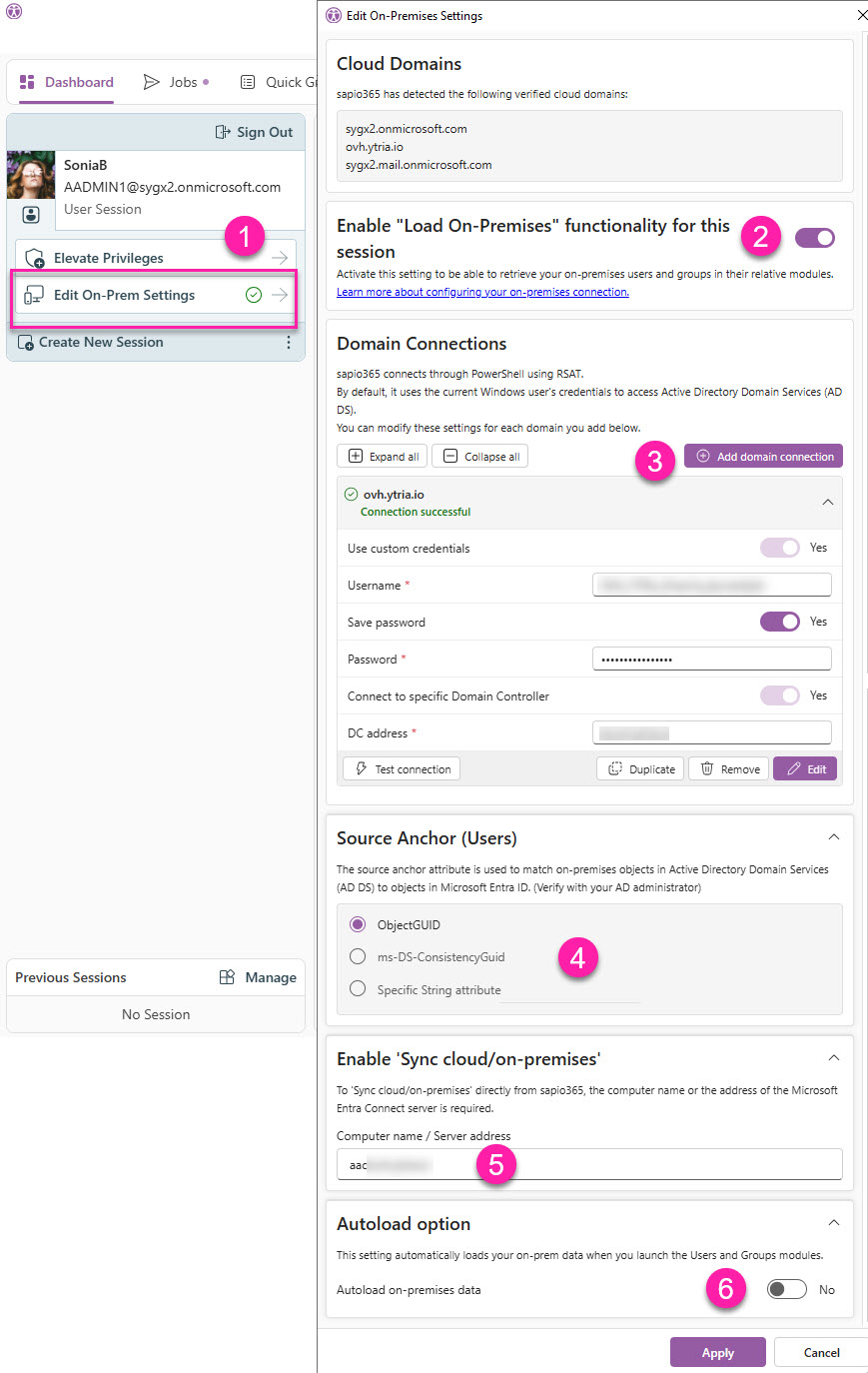
Task: Click the Create New Session icon
Action: pos(26,343)
